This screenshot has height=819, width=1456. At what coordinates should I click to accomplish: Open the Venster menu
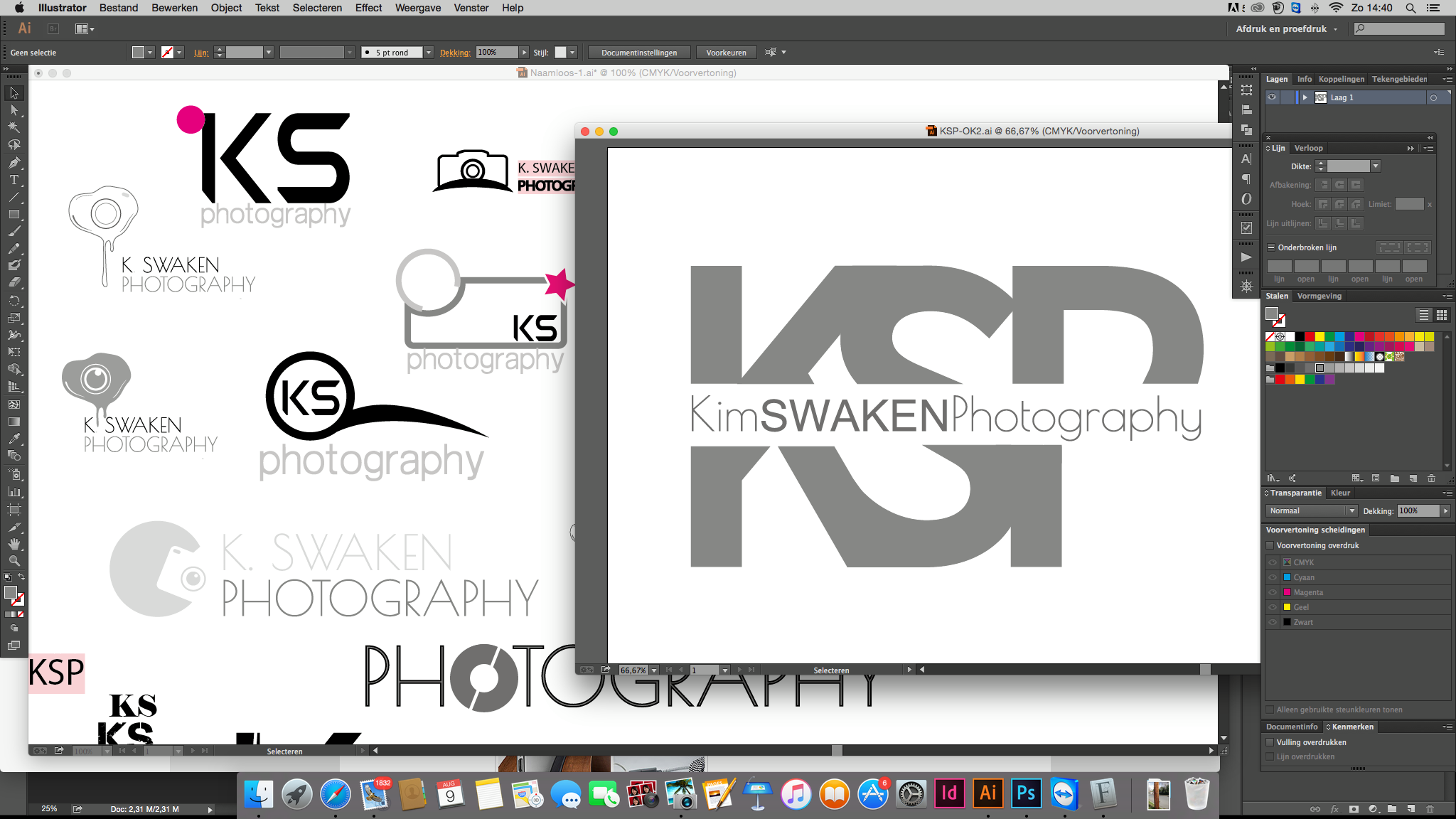click(471, 8)
